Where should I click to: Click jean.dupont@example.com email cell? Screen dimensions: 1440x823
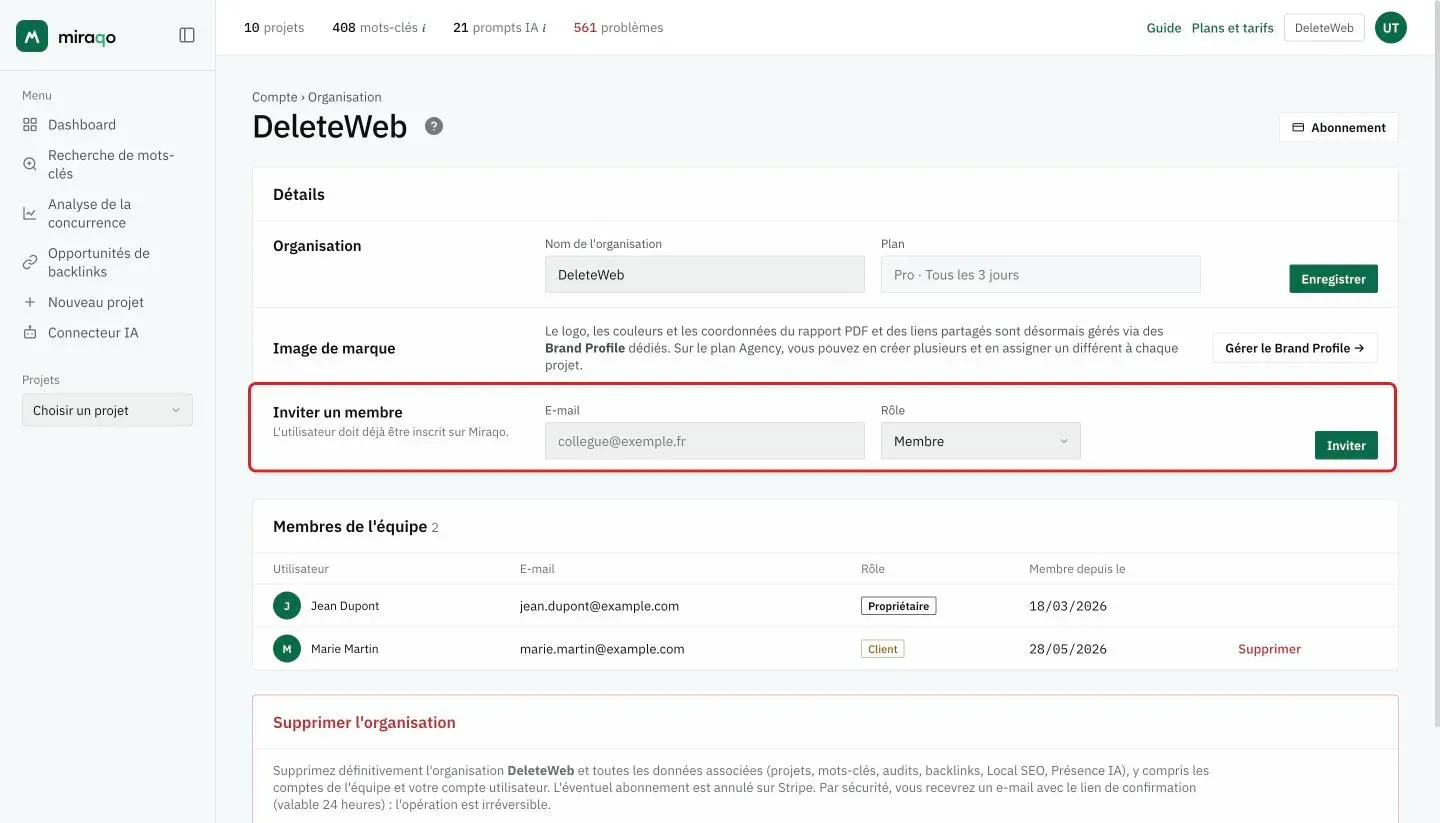[600, 606]
